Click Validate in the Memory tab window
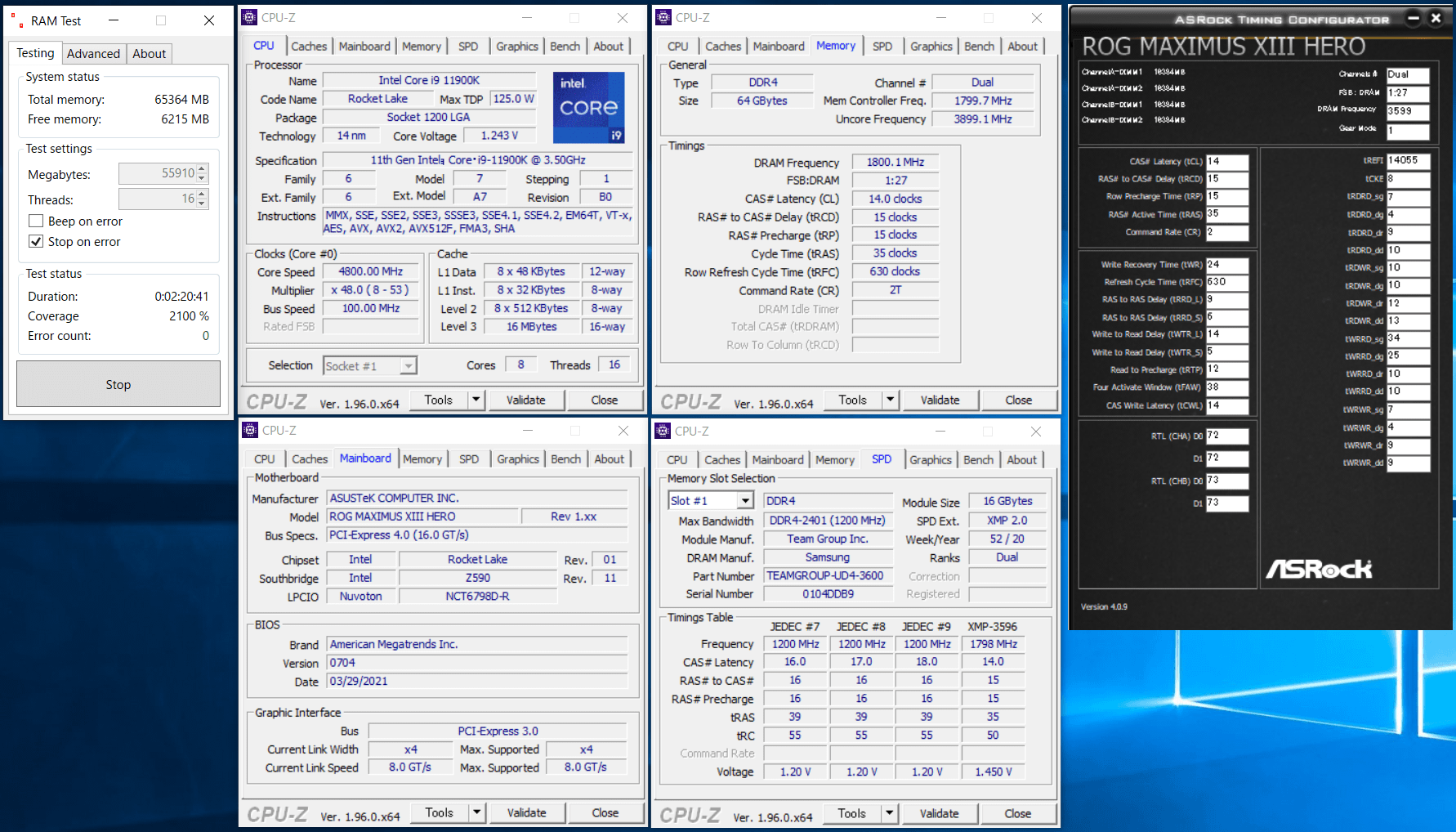 [x=940, y=400]
